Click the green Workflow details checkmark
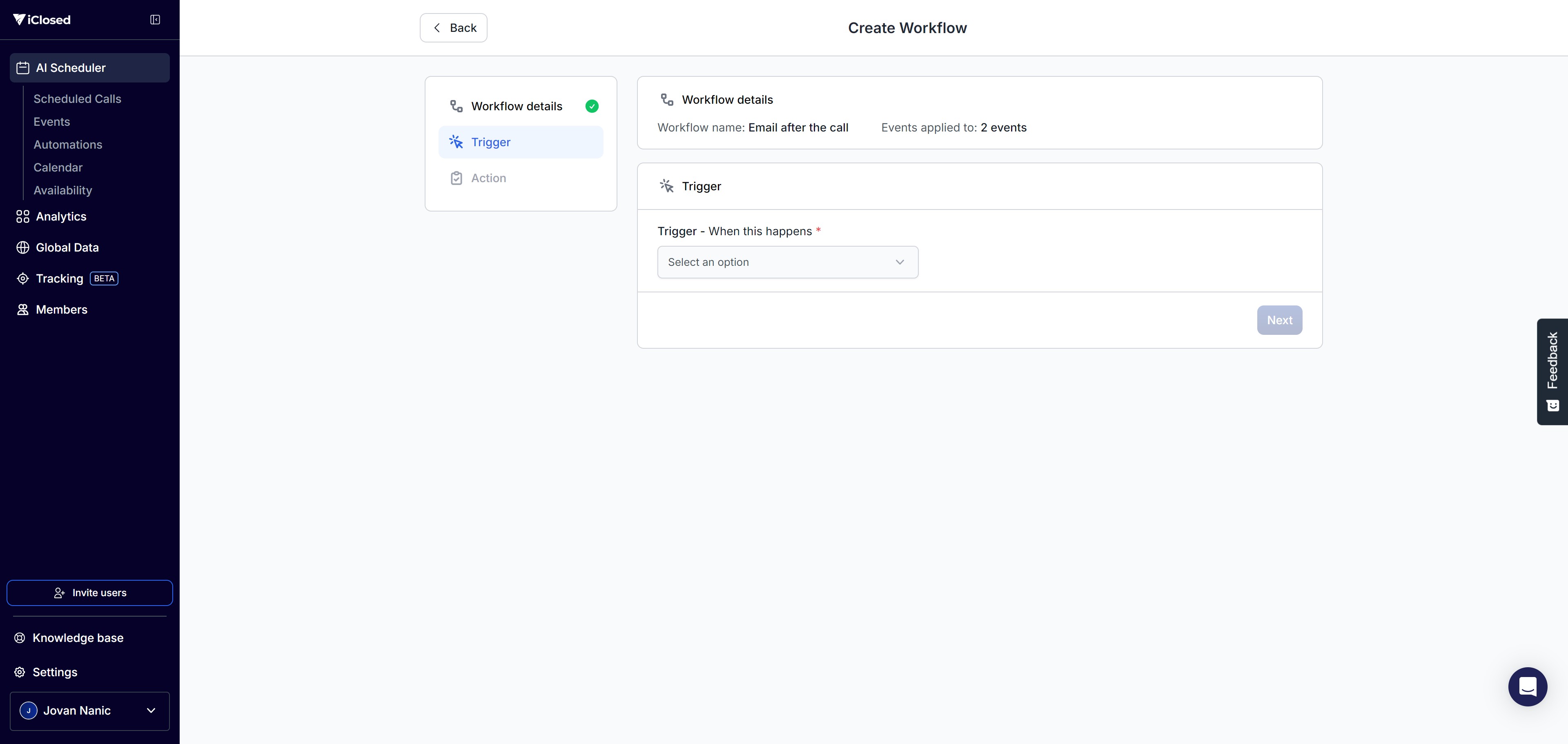Screen dimensions: 1568x744 pyautogui.click(x=592, y=107)
